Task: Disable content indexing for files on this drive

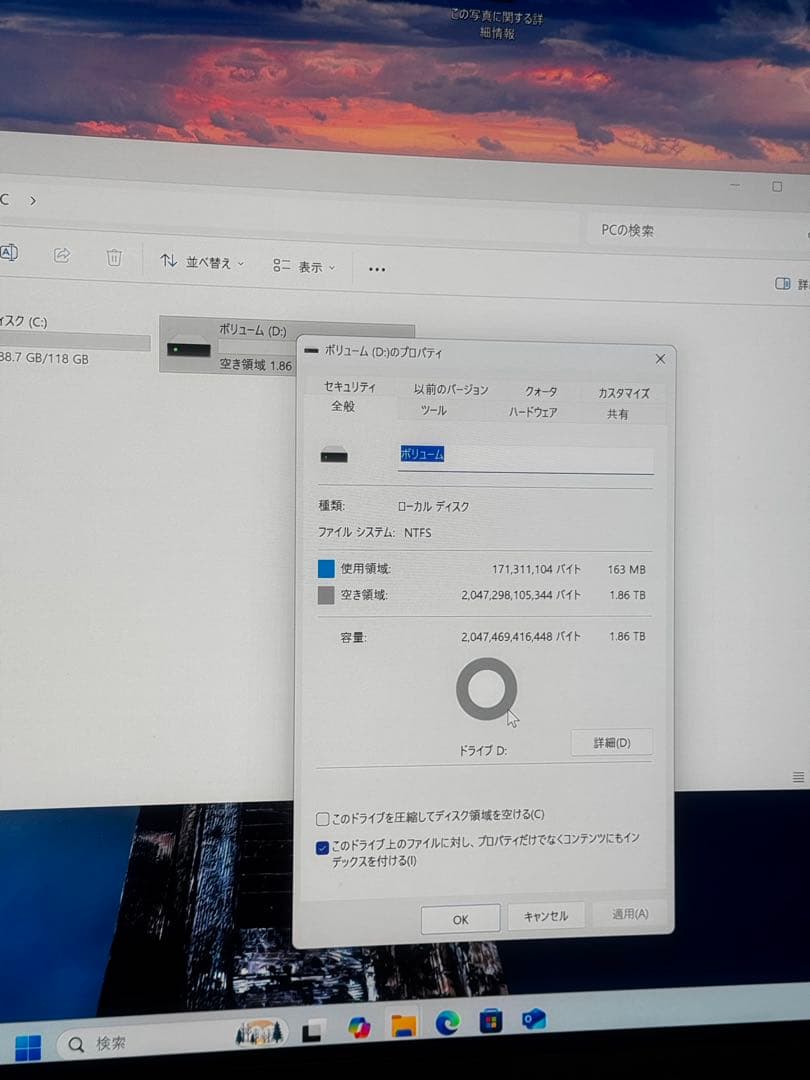Action: (x=322, y=847)
